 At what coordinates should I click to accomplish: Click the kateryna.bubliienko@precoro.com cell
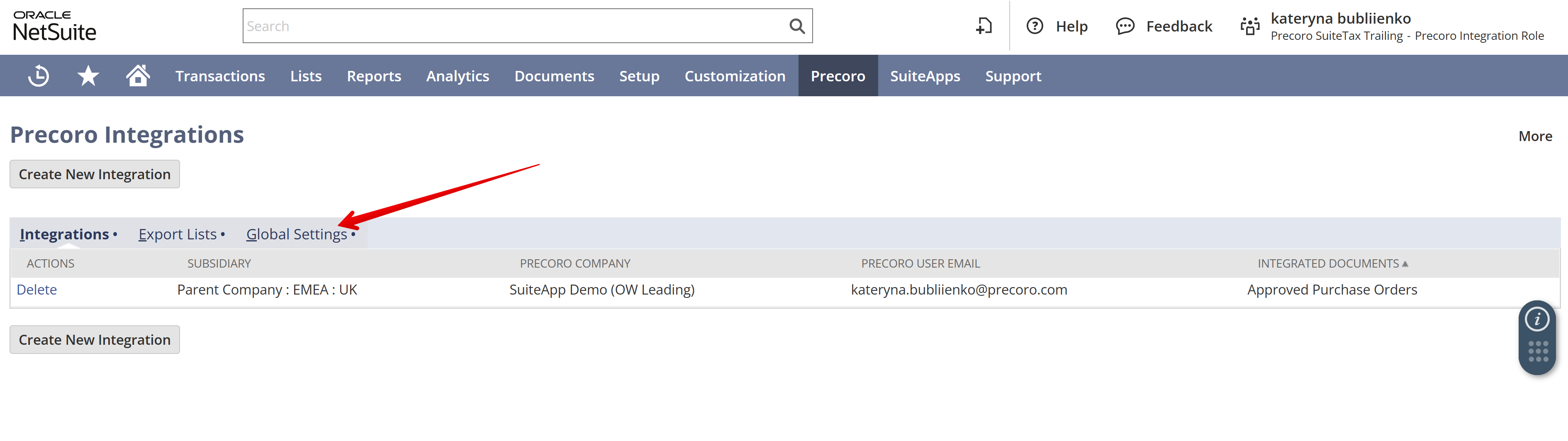959,289
